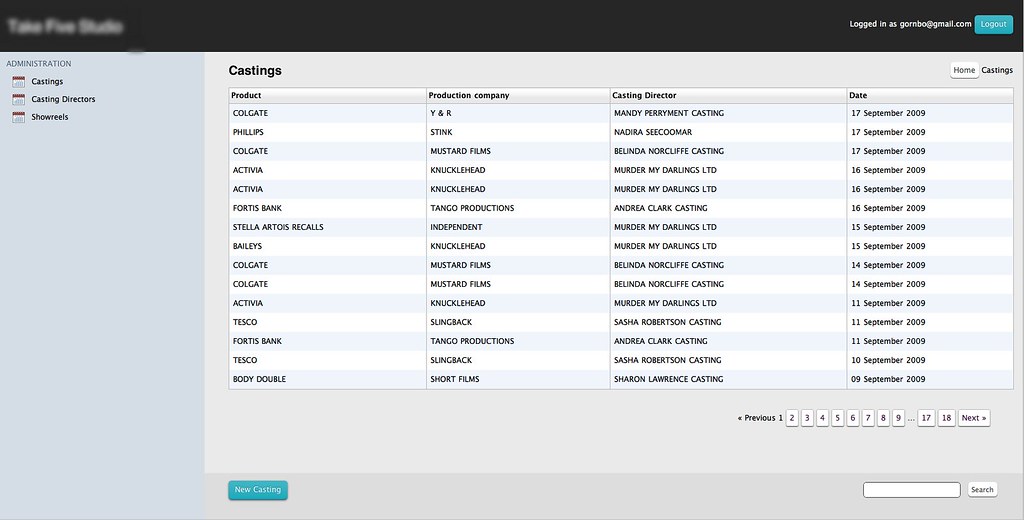Go to page 8

click(883, 418)
